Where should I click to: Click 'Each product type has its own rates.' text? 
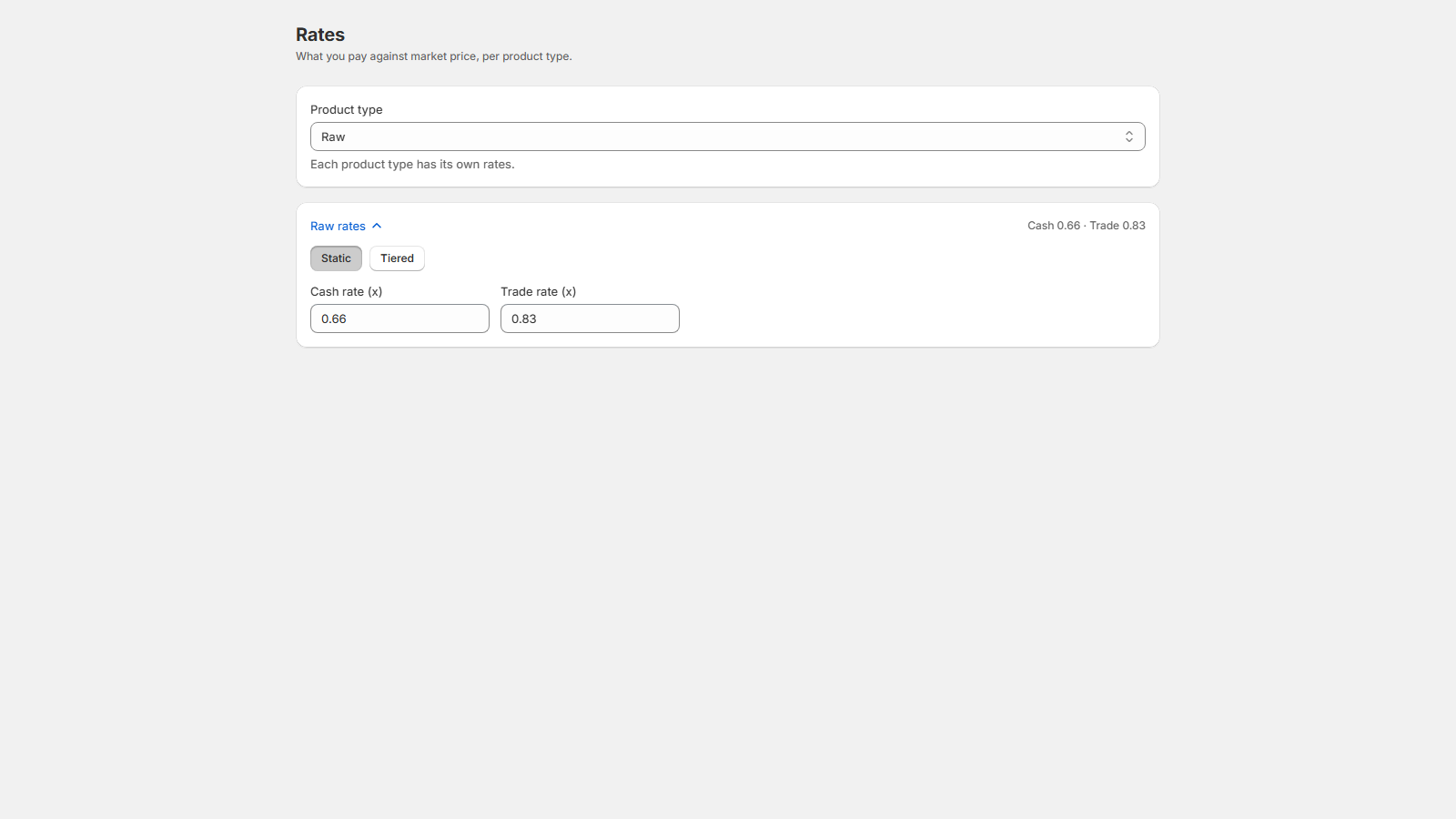point(412,165)
